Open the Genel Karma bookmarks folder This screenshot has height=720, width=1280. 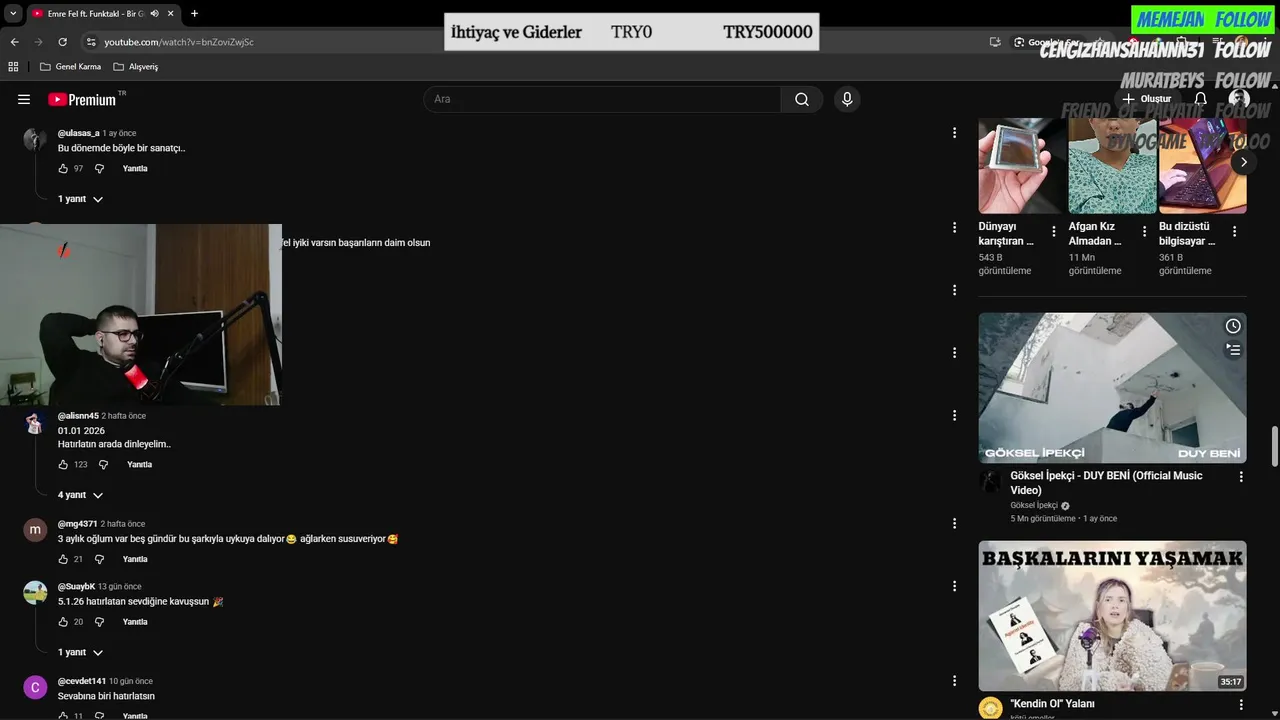[x=70, y=67]
